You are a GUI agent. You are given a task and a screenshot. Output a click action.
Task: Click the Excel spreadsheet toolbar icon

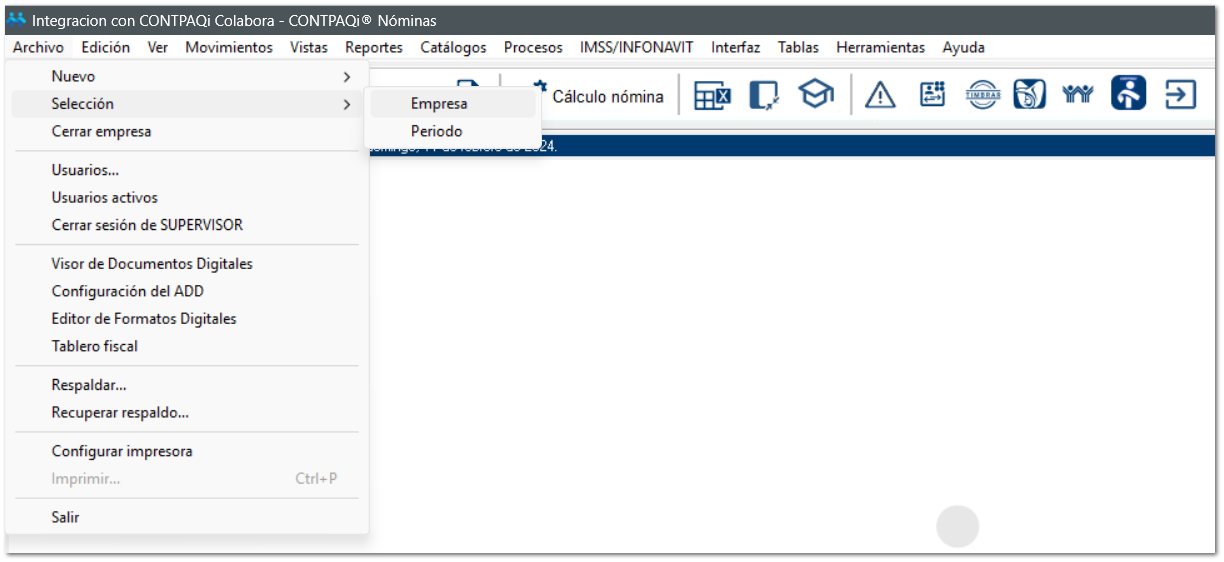[x=712, y=95]
